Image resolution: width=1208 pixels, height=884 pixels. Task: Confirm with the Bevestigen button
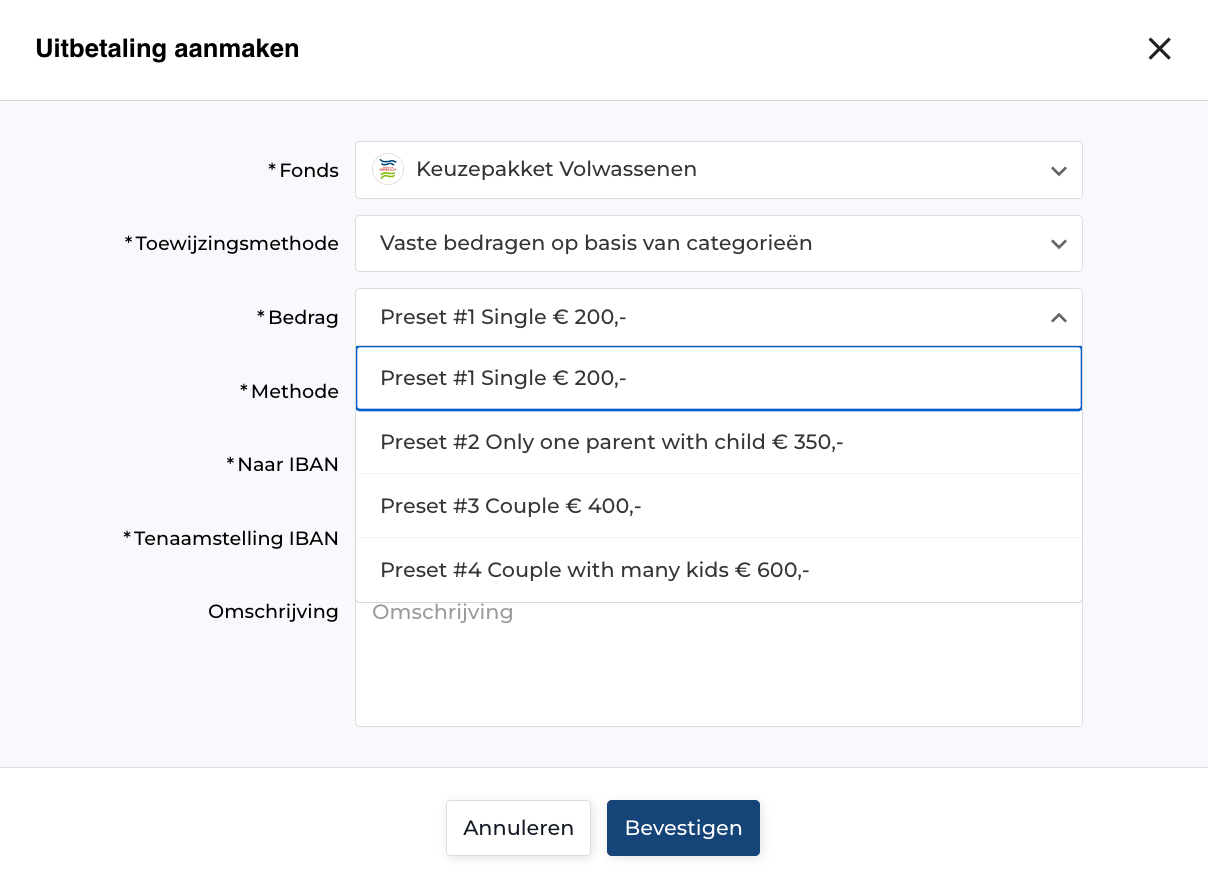683,828
